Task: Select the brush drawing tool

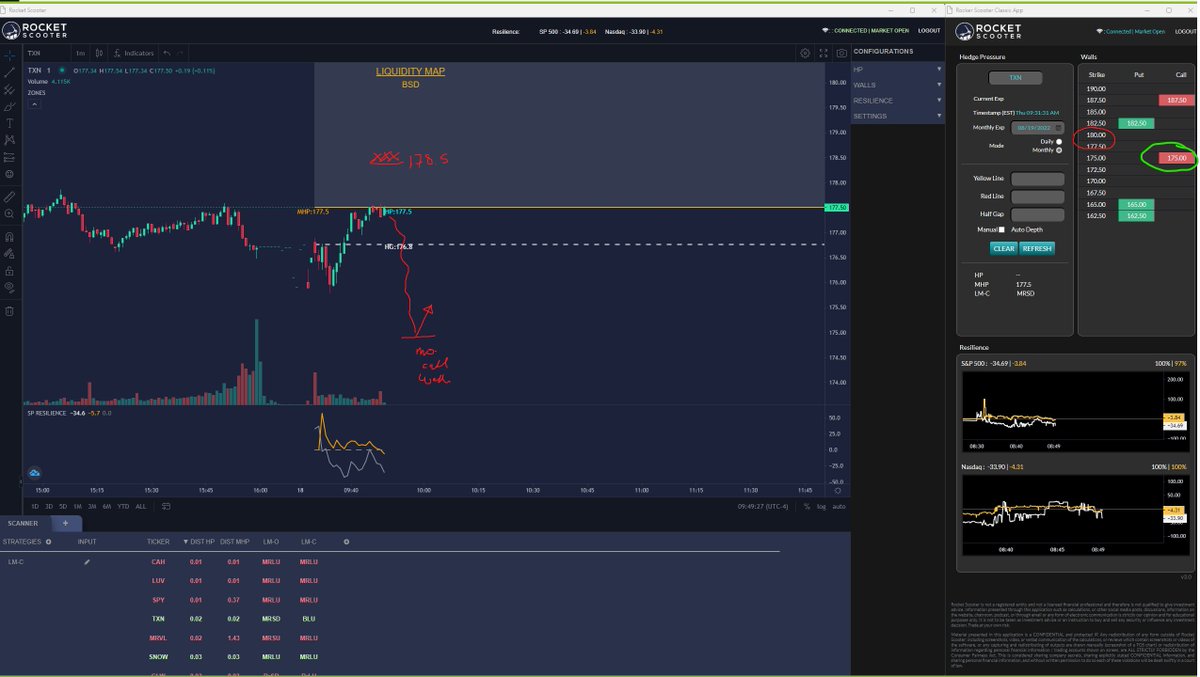Action: 9,106
